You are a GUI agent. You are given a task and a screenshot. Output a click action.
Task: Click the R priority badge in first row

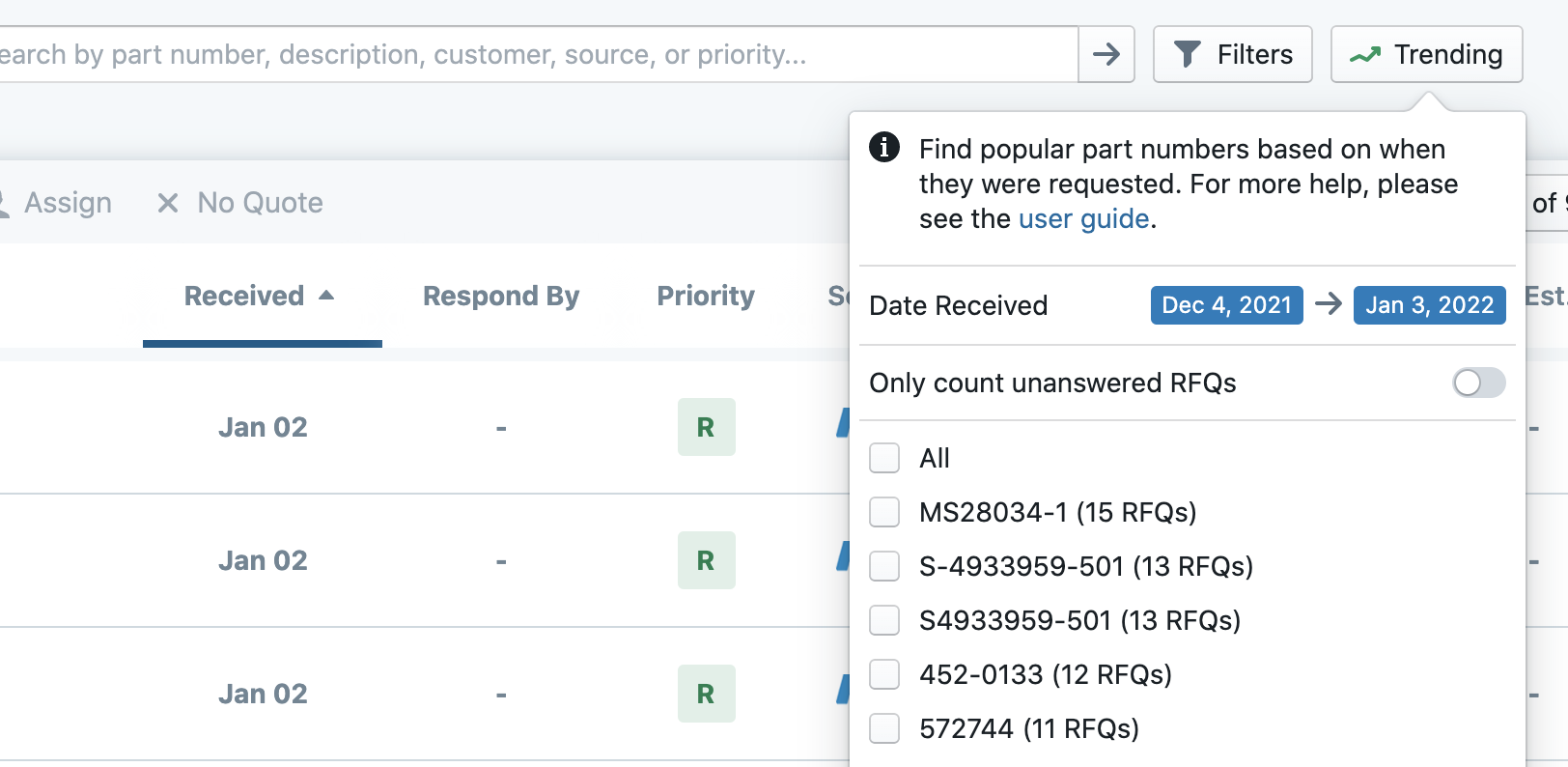coord(706,427)
